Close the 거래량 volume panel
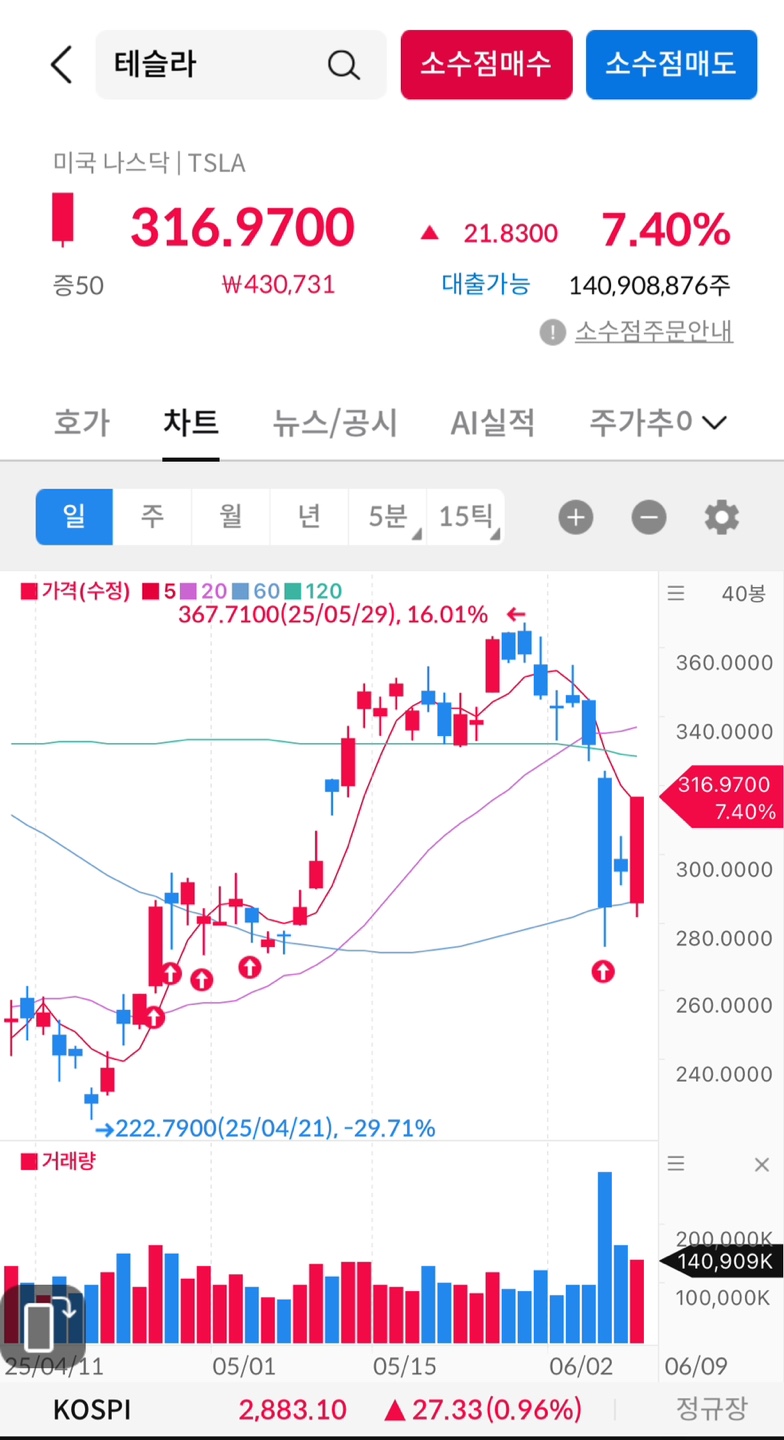The height and width of the screenshot is (1440, 784). (x=762, y=1164)
